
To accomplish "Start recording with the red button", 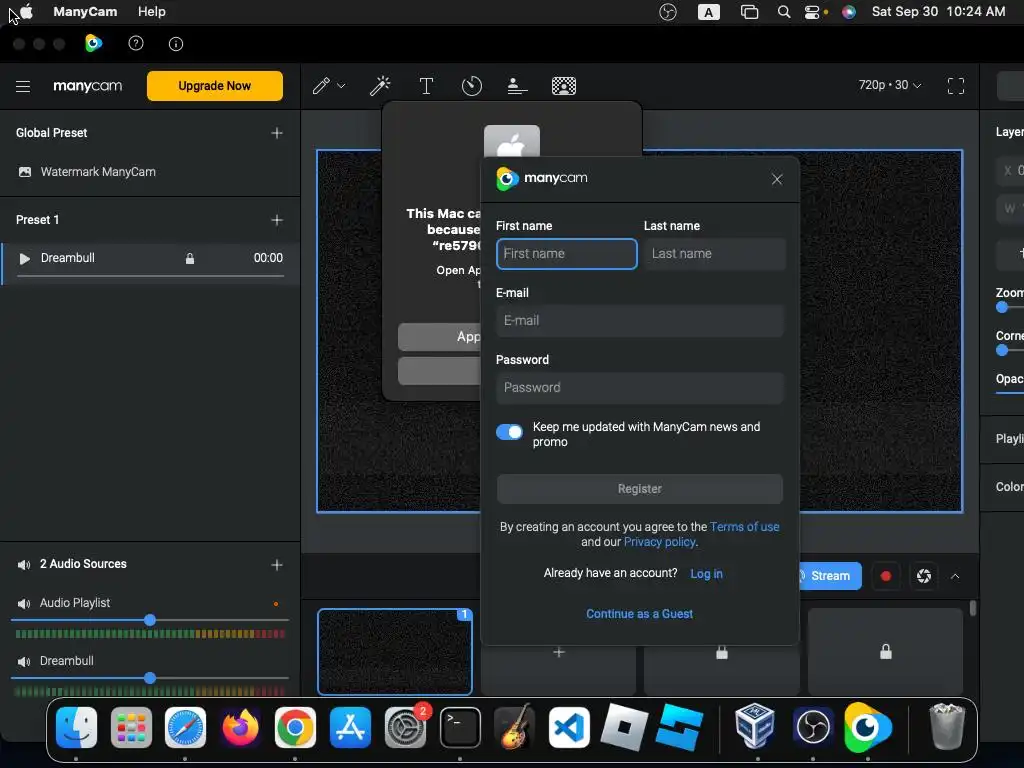I will click(886, 576).
